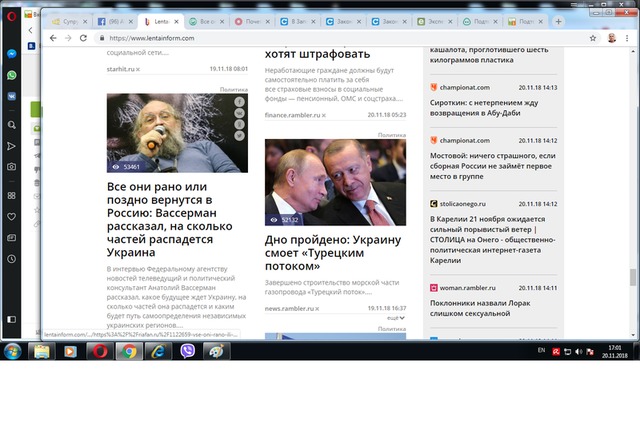640x422 pixels.
Task: Open WhatsApp in the Opera sidebar
Action: [11, 75]
